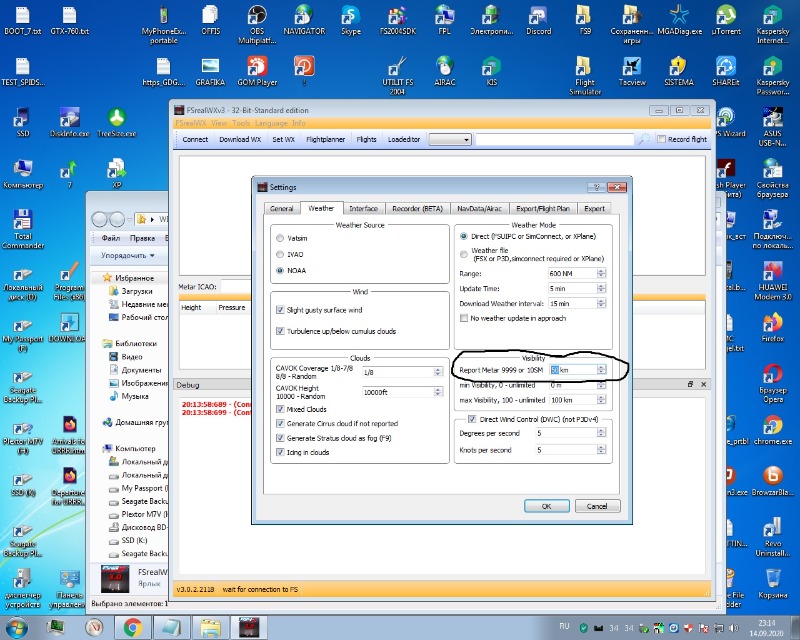
Task: Uncheck Slight gusty surface wind
Action: pyautogui.click(x=280, y=310)
